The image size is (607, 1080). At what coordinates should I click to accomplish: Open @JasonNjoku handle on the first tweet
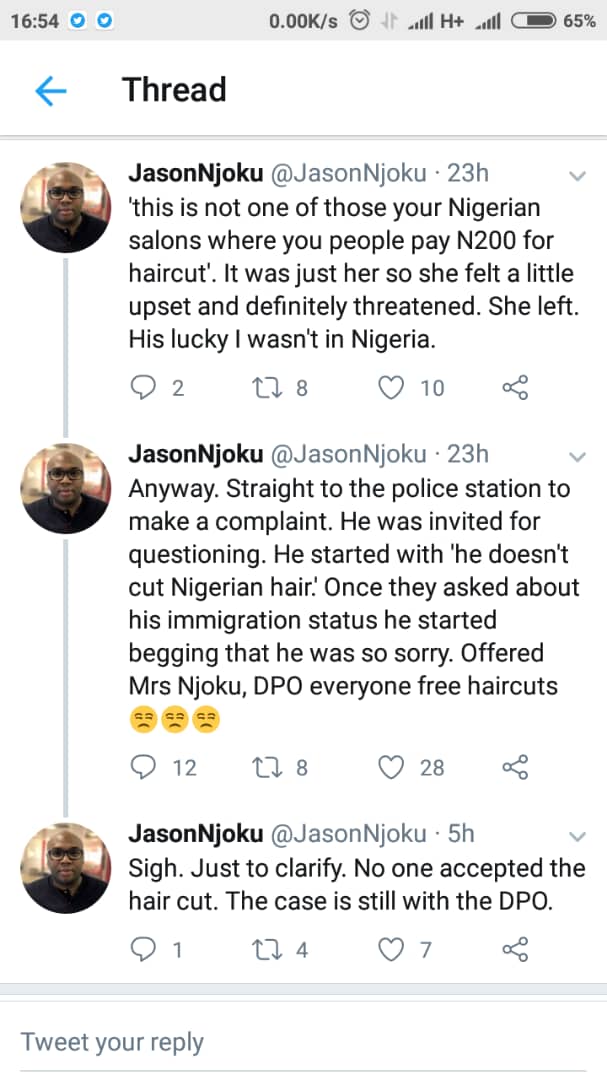point(348,173)
